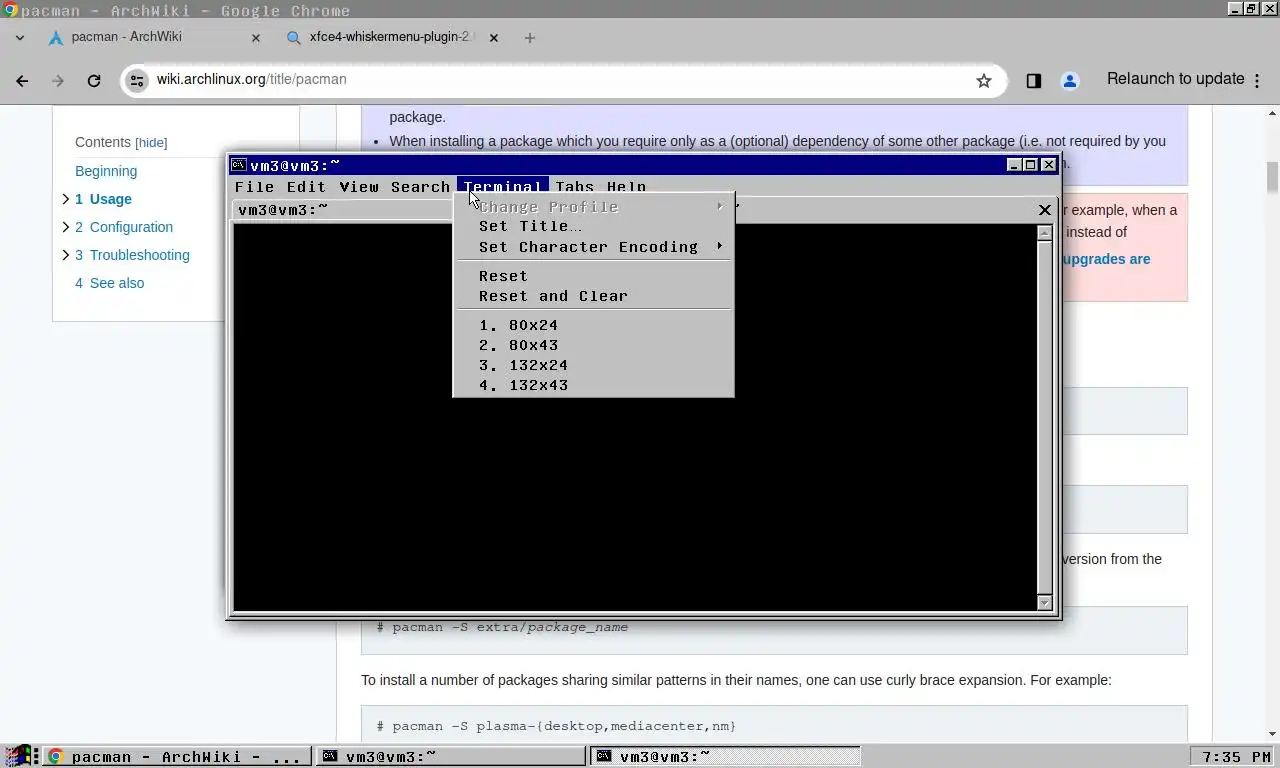Bookmark this page with star icon

click(x=984, y=81)
